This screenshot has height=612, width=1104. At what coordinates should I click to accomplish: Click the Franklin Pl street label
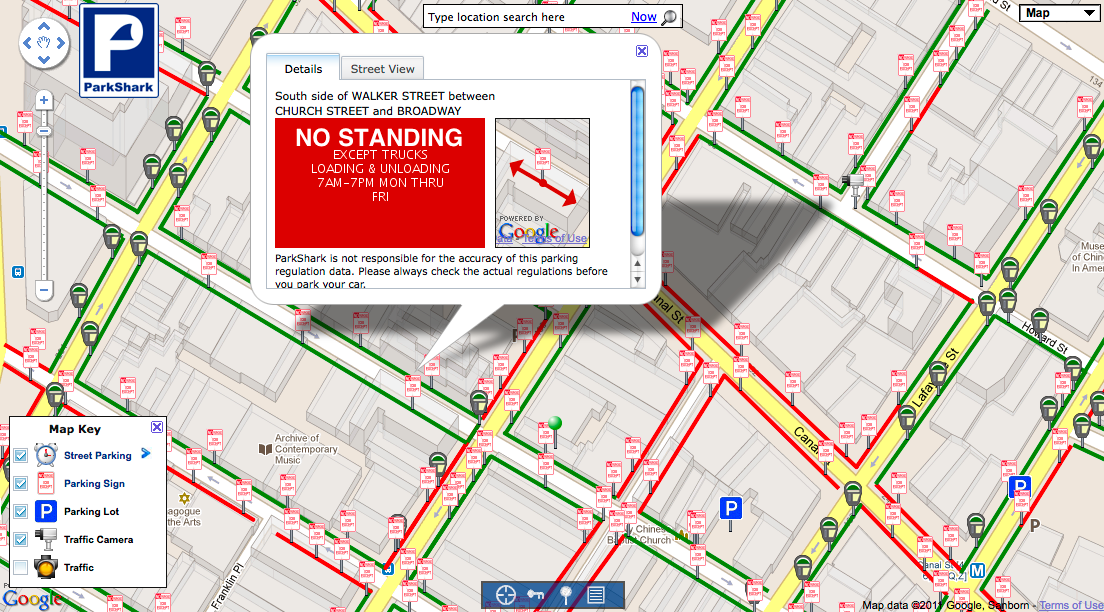click(x=227, y=587)
